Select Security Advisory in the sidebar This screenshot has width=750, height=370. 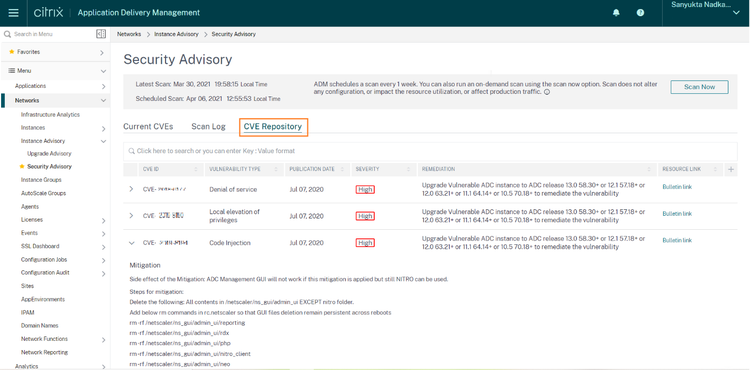tap(49, 166)
